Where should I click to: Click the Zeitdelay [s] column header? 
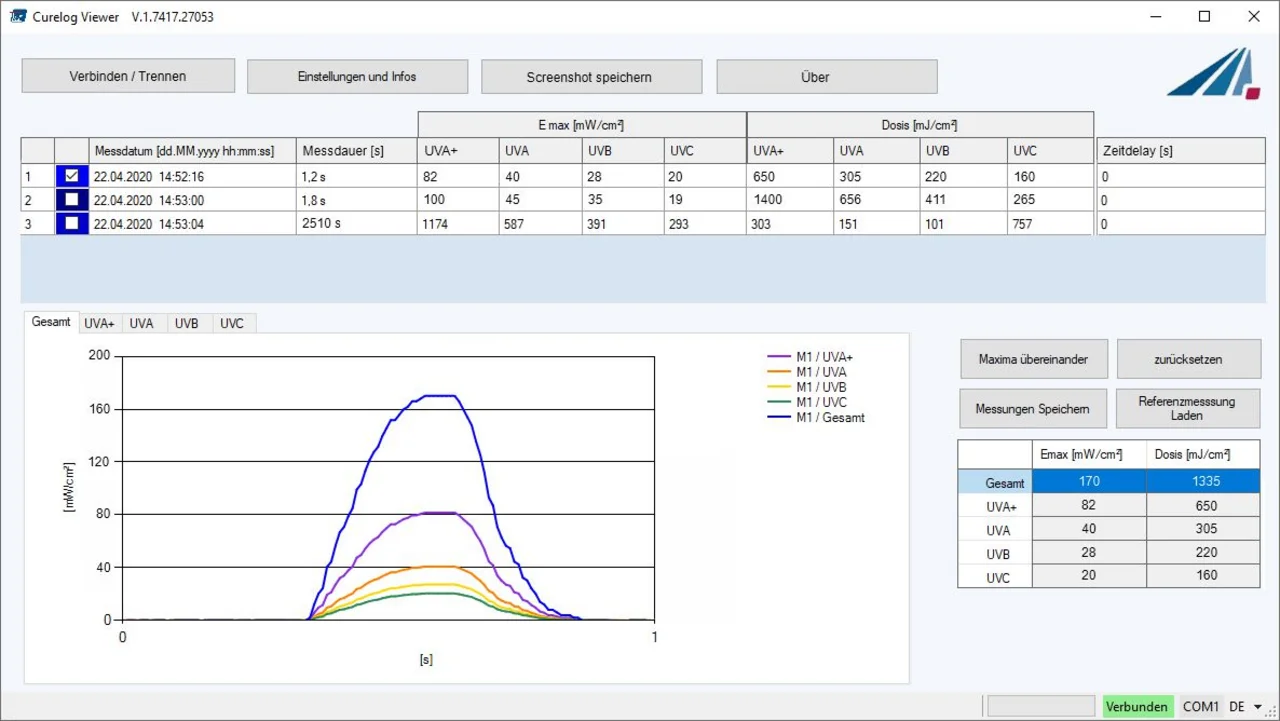(x=1181, y=151)
